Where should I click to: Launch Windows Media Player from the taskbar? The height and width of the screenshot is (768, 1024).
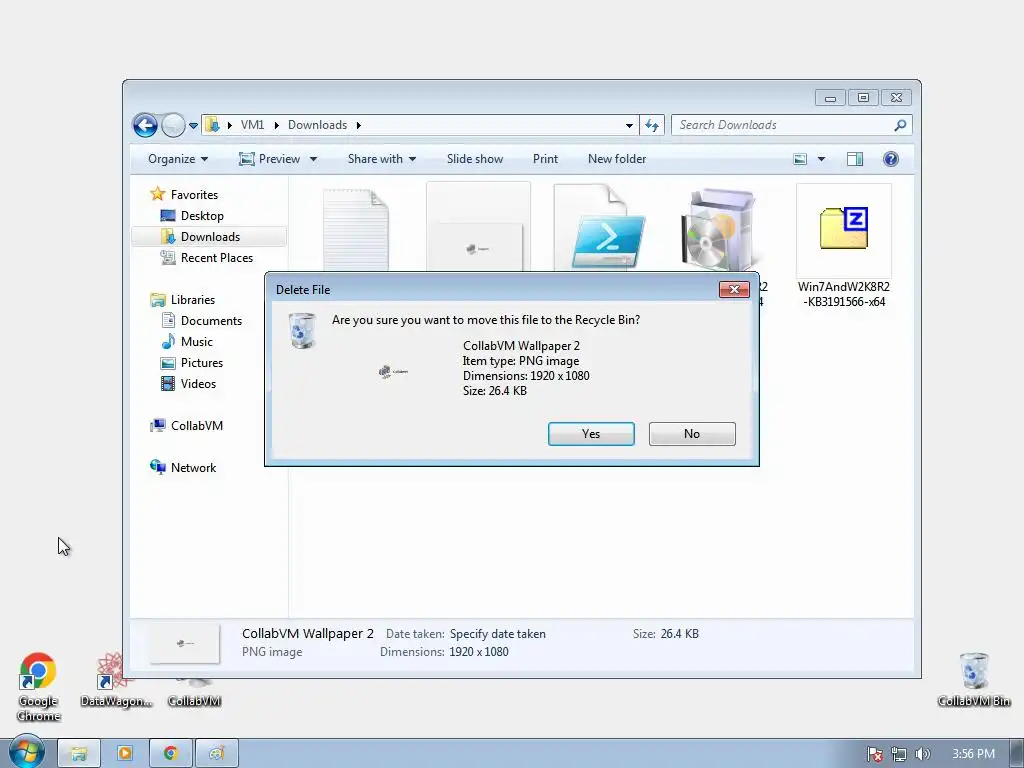click(125, 753)
